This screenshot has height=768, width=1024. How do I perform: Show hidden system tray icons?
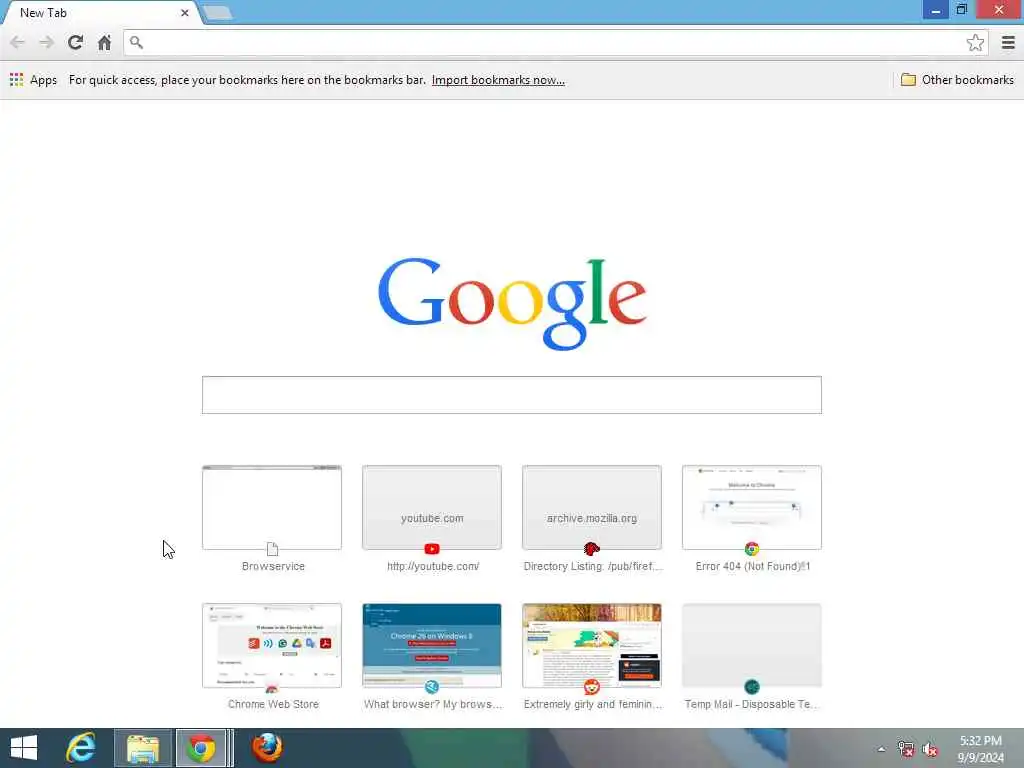coord(881,749)
